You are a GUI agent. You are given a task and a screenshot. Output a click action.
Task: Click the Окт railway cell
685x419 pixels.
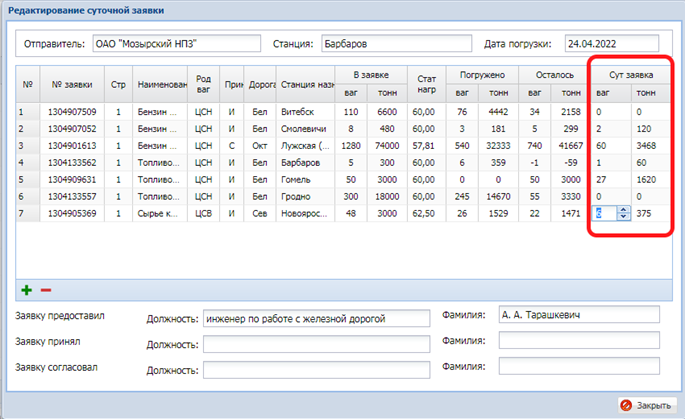tap(260, 145)
